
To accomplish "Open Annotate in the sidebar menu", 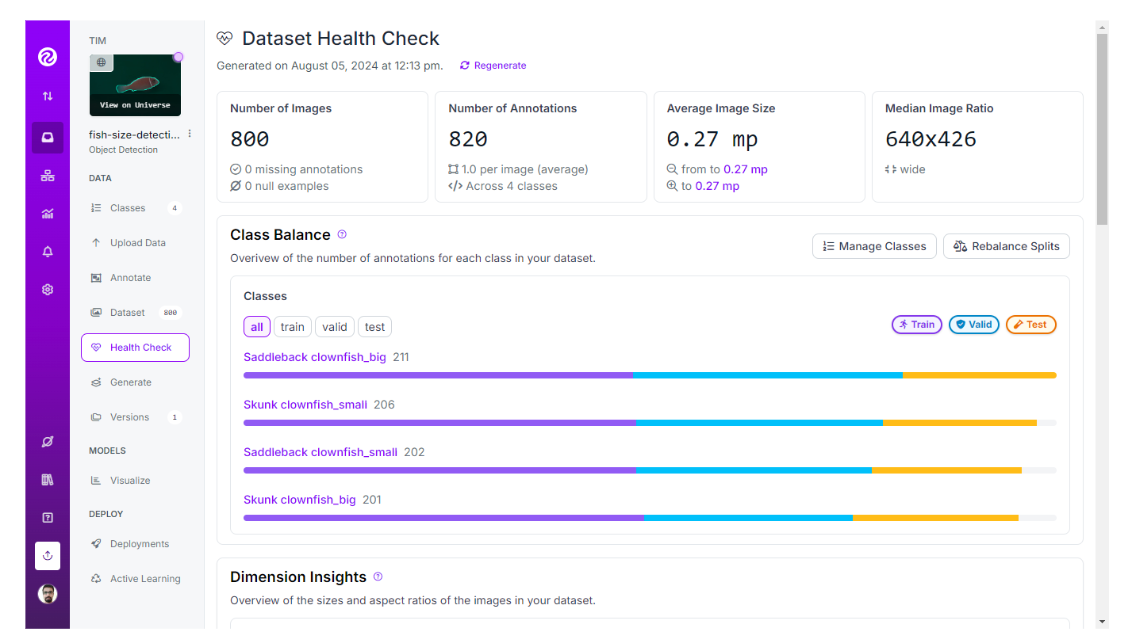I will pos(130,278).
